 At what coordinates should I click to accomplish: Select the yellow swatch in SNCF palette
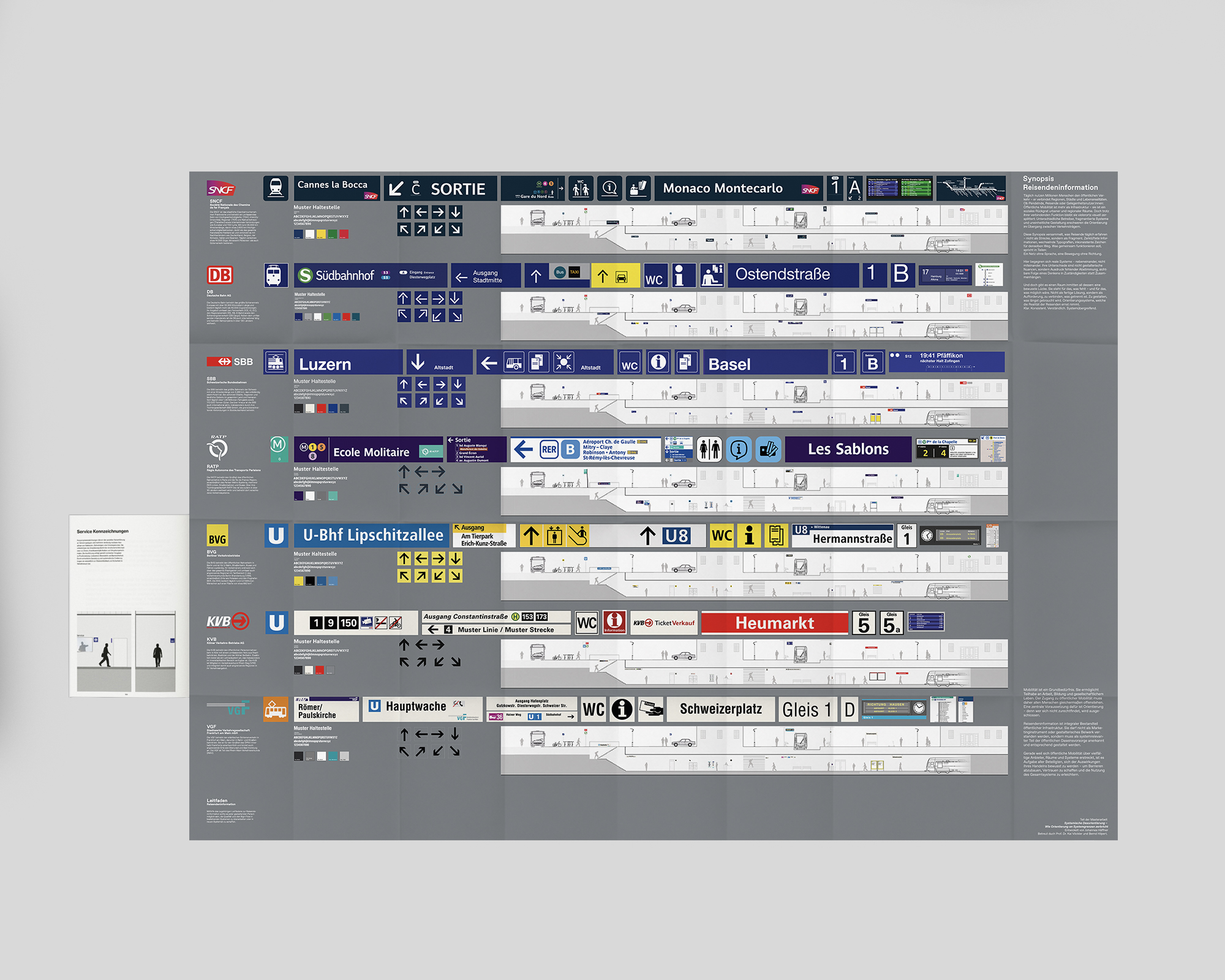pyautogui.click(x=321, y=235)
